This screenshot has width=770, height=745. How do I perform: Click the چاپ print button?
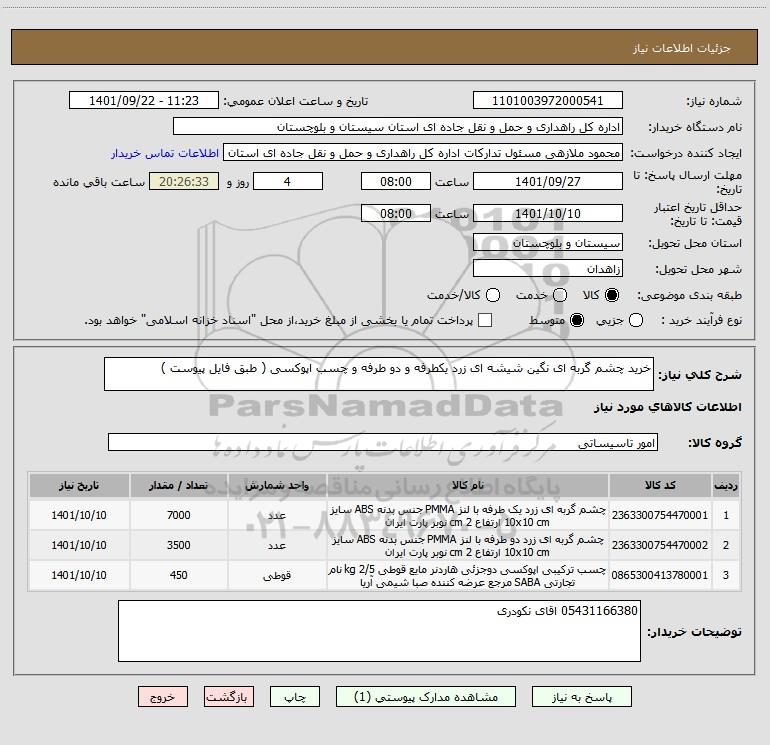pos(295,697)
